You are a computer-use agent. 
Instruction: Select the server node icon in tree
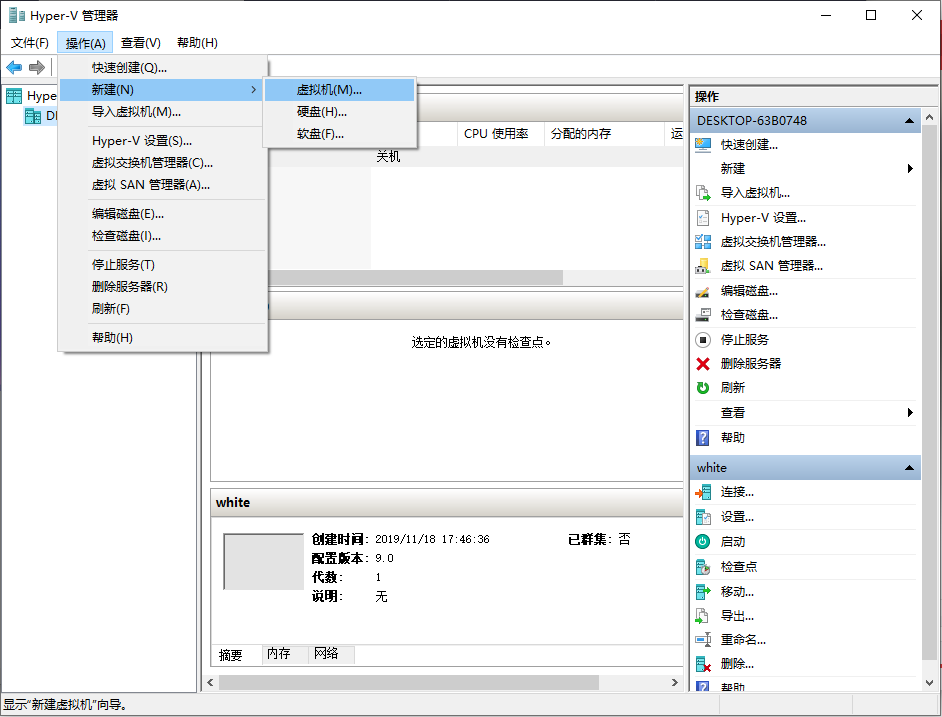pyautogui.click(x=33, y=116)
